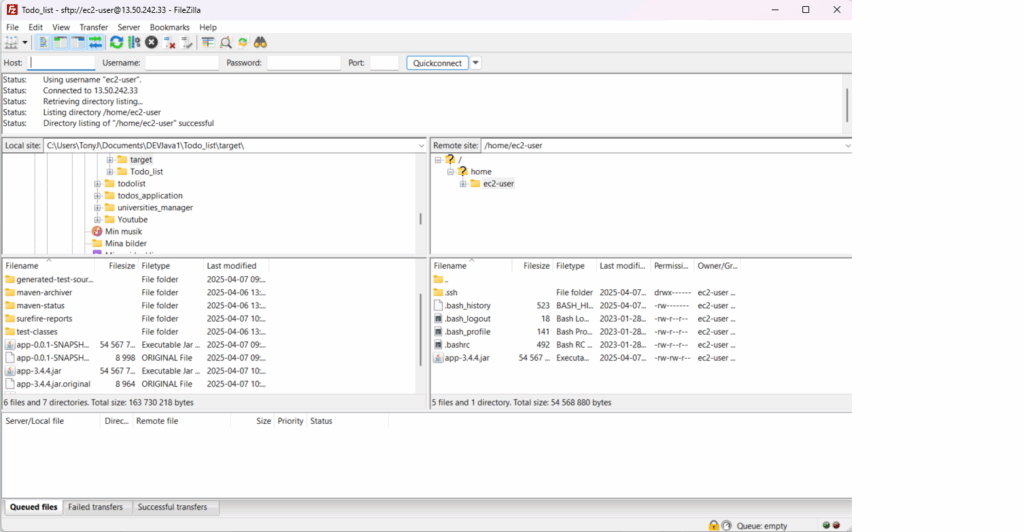
Task: Cancel the current operation
Action: pos(152,42)
